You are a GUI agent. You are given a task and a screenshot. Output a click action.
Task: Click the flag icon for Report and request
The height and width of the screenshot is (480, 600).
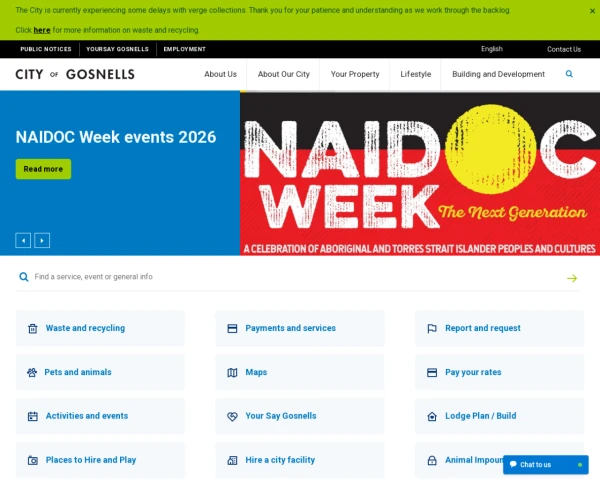coord(432,328)
